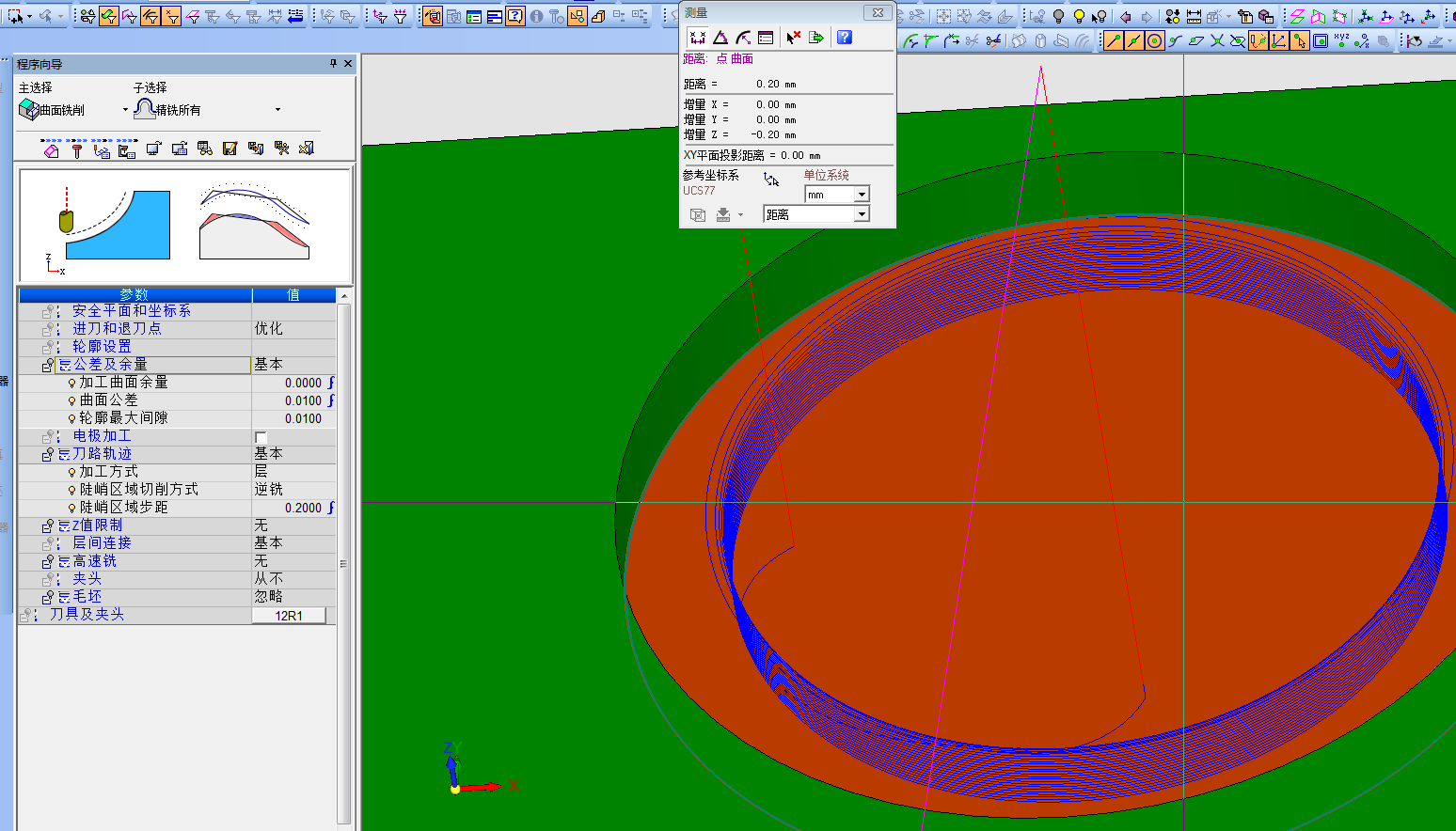This screenshot has height=831, width=1456.
Task: Click the info panel list icon in measure dialog
Action: [x=765, y=38]
